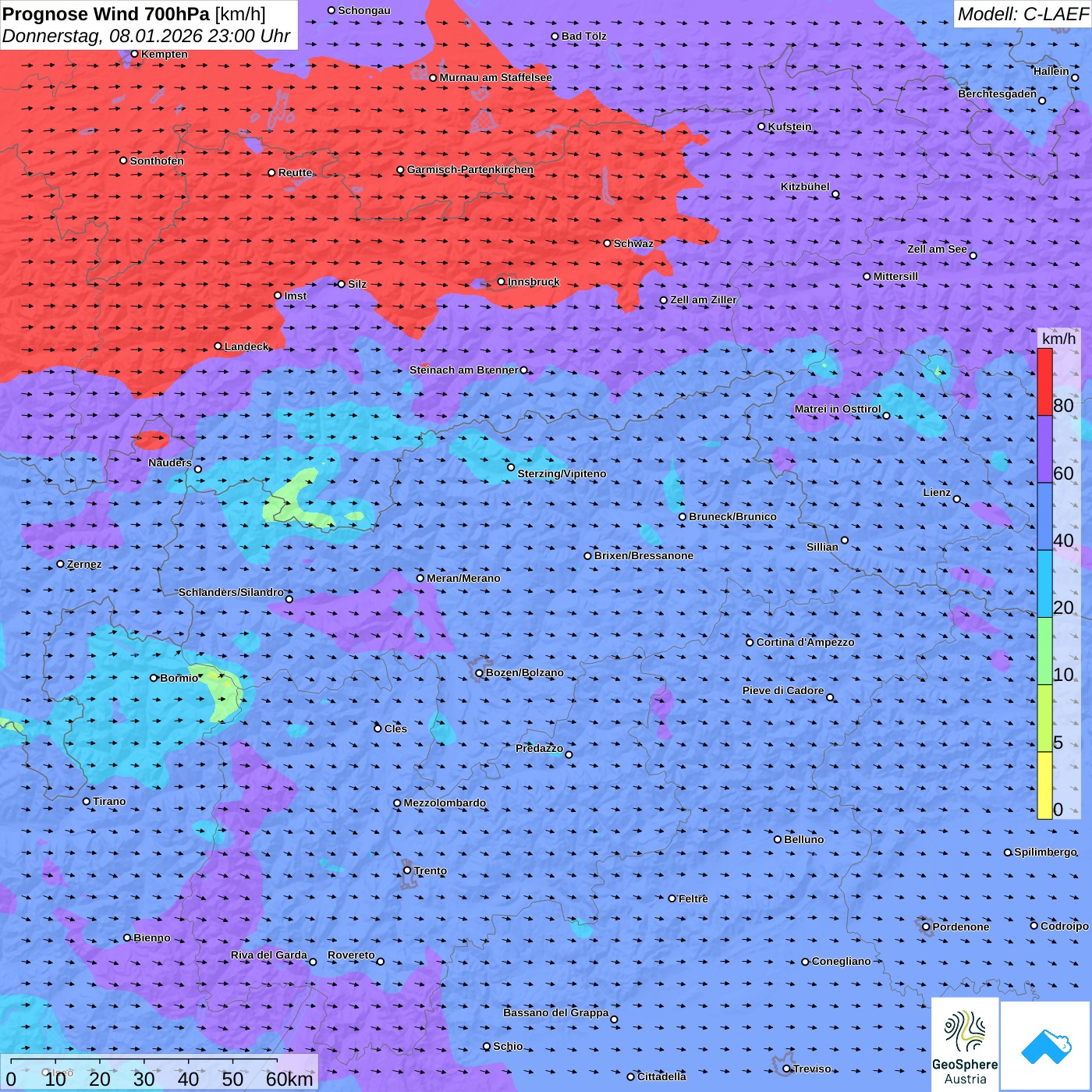Click the Bienno marker

[x=127, y=938]
